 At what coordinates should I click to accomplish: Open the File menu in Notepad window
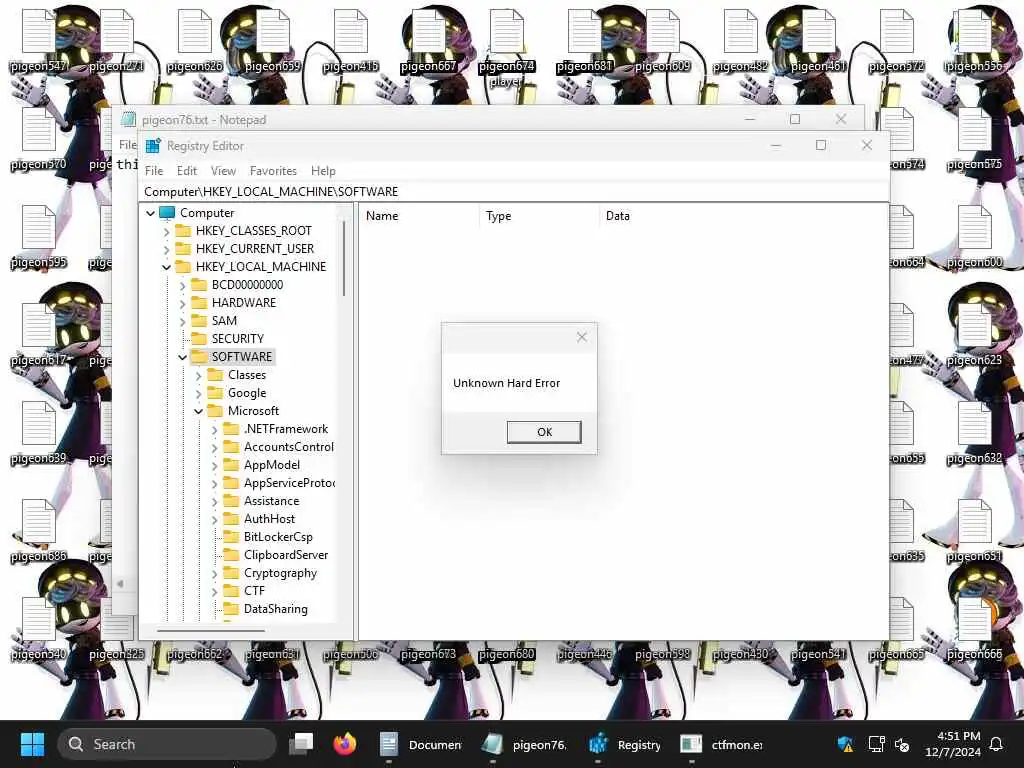pyautogui.click(x=128, y=144)
